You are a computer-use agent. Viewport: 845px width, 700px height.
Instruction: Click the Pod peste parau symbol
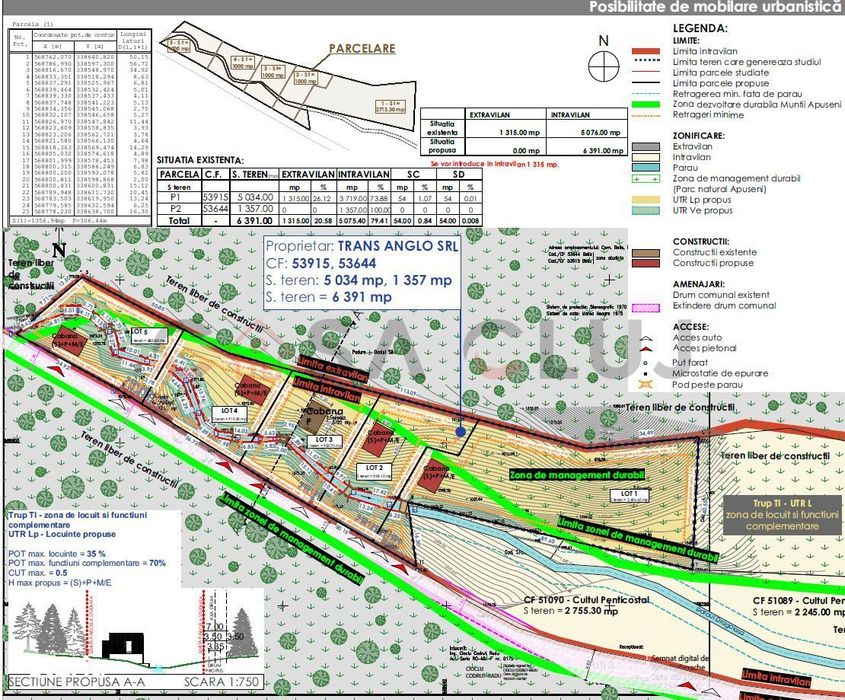tap(646, 385)
